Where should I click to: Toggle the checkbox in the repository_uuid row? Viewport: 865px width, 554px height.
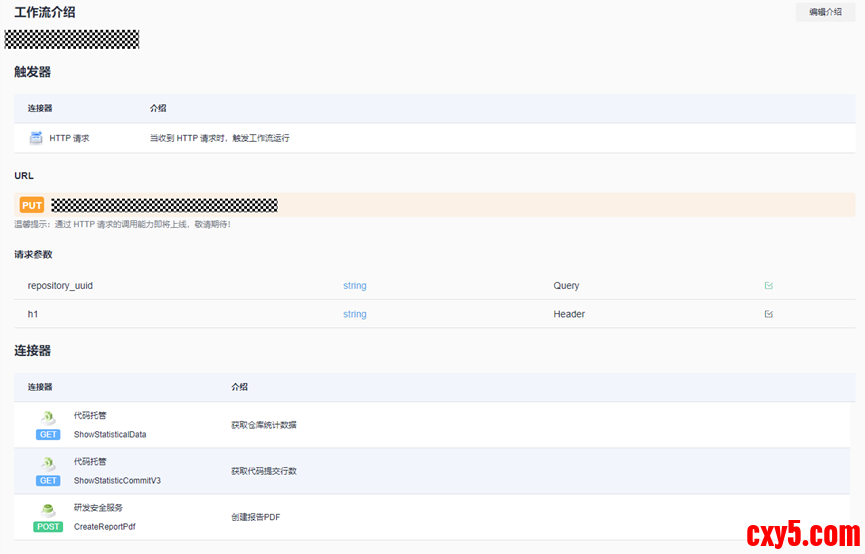point(768,286)
